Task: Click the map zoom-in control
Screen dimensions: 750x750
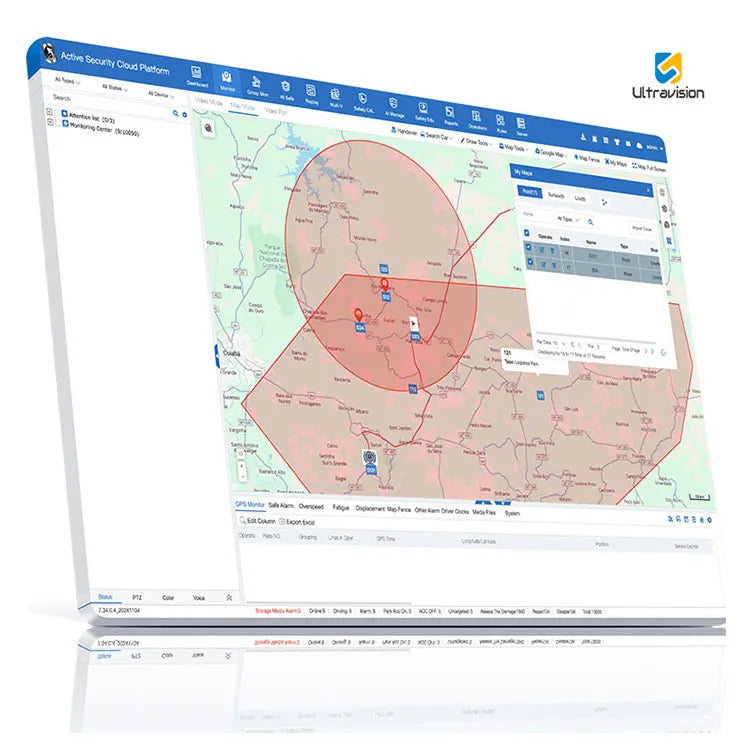Action: 242,466
